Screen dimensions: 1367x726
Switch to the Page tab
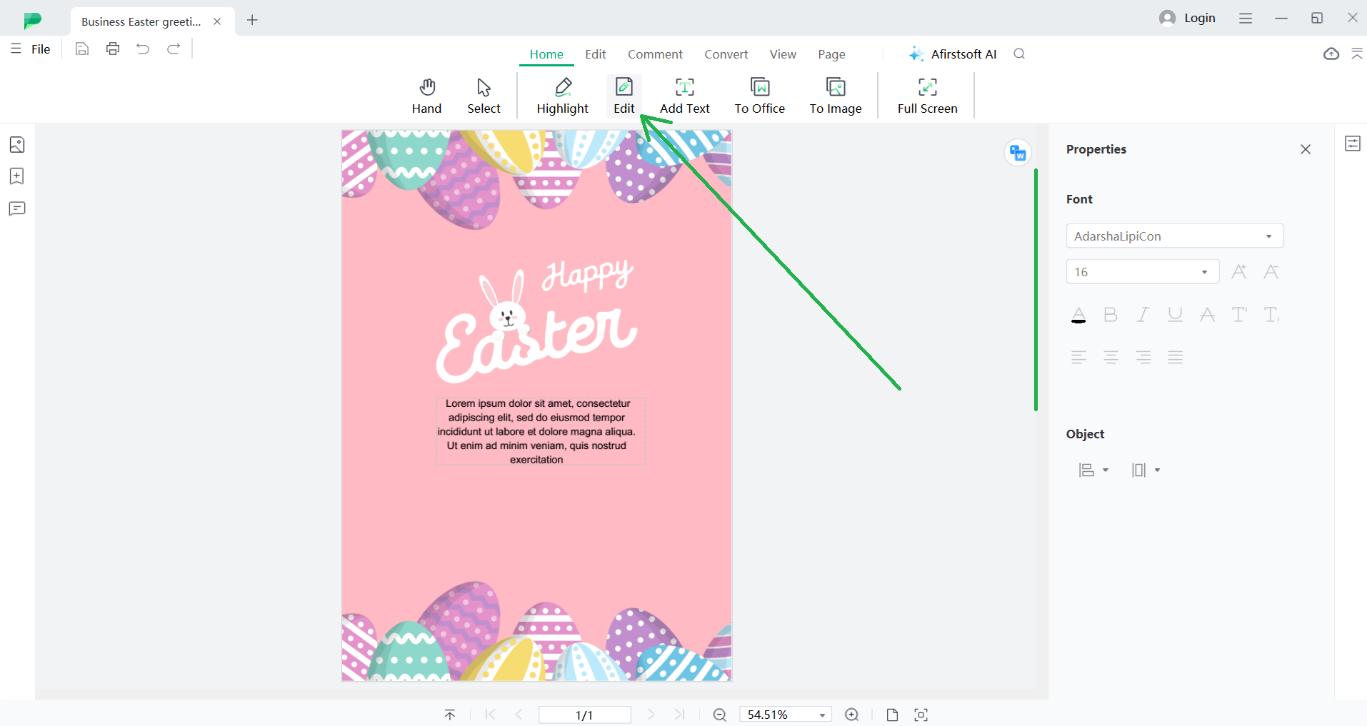(x=831, y=54)
